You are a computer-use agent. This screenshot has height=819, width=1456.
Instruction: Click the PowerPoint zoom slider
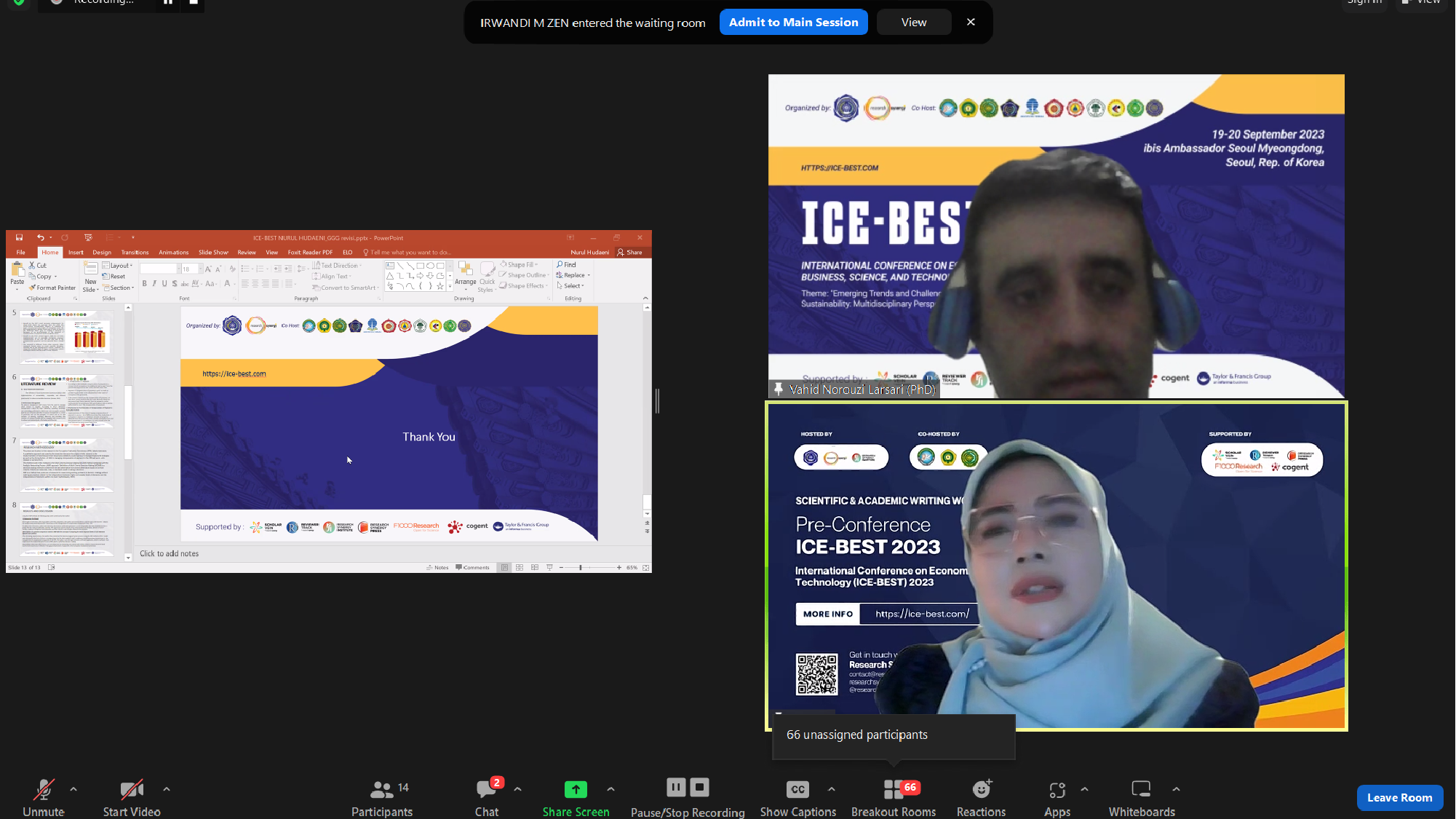tap(589, 567)
